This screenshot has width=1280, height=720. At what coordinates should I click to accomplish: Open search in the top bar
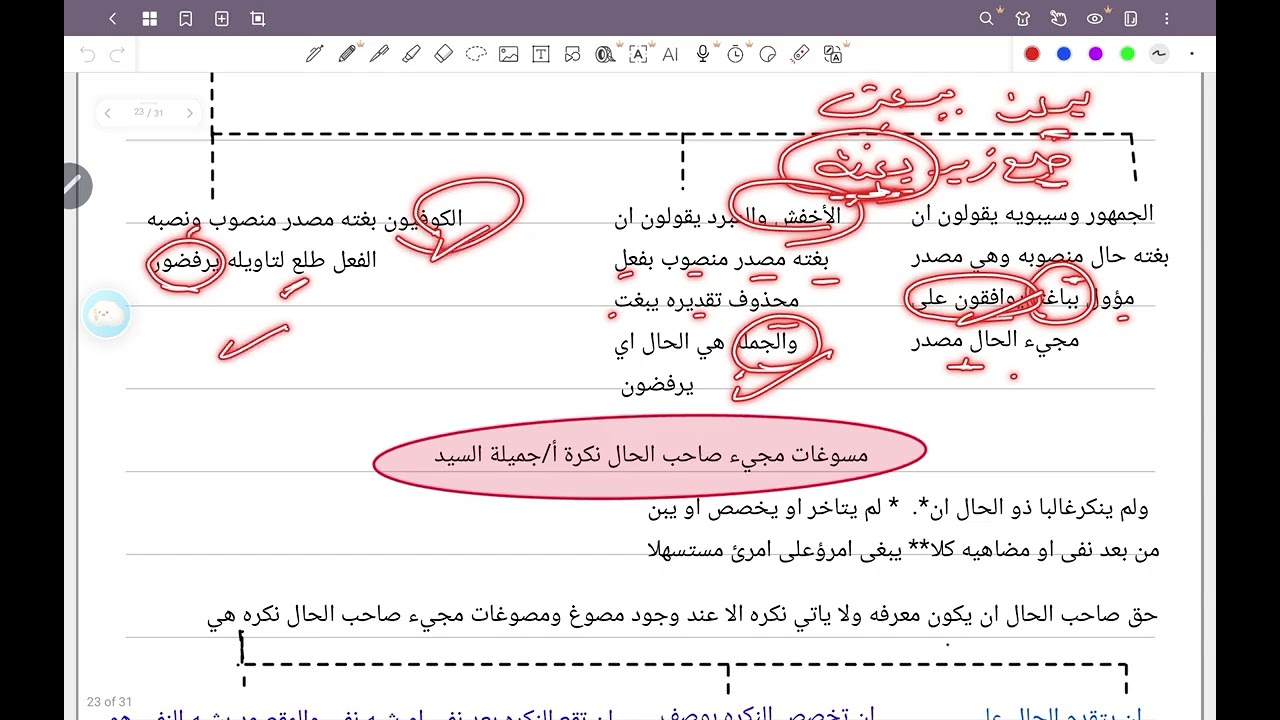point(987,18)
